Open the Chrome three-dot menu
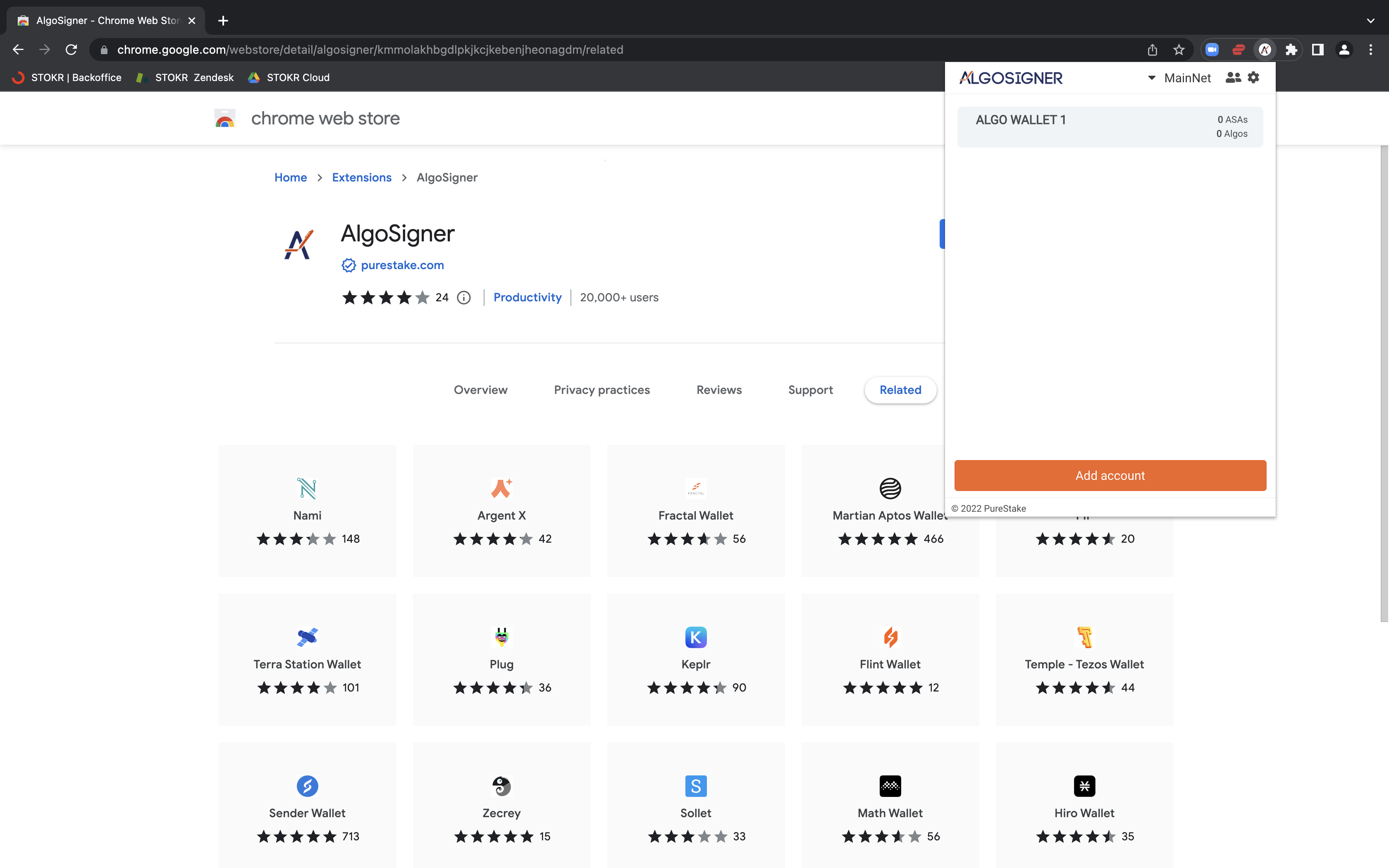 pos(1371,50)
